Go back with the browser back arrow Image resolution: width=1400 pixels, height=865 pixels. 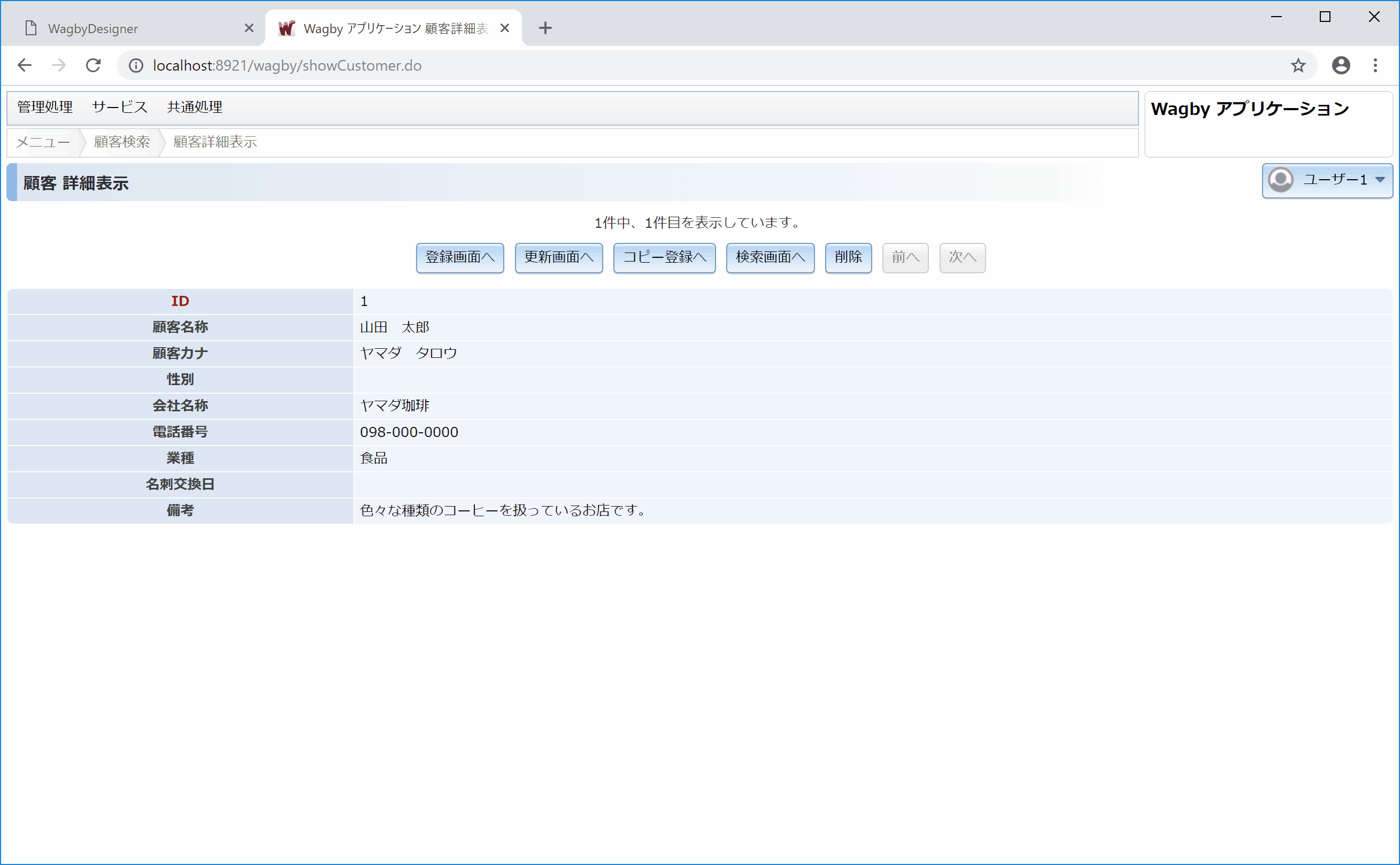[25, 65]
